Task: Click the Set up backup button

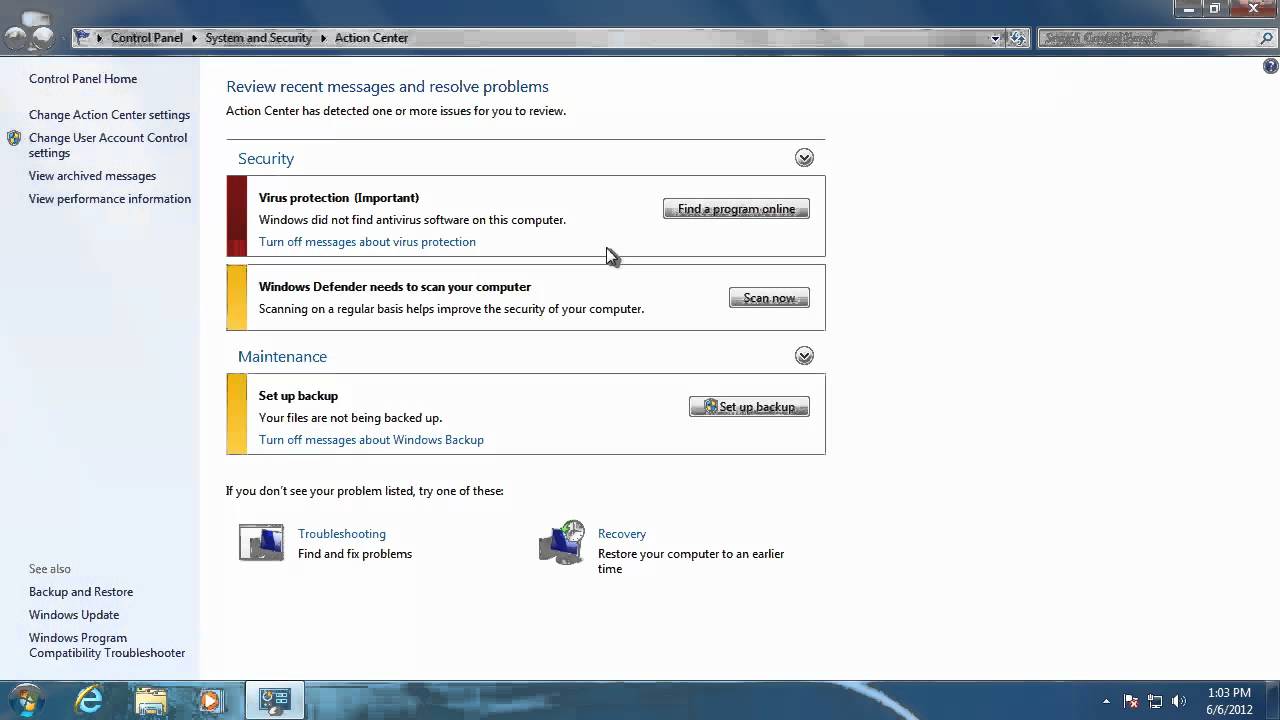Action: [749, 407]
